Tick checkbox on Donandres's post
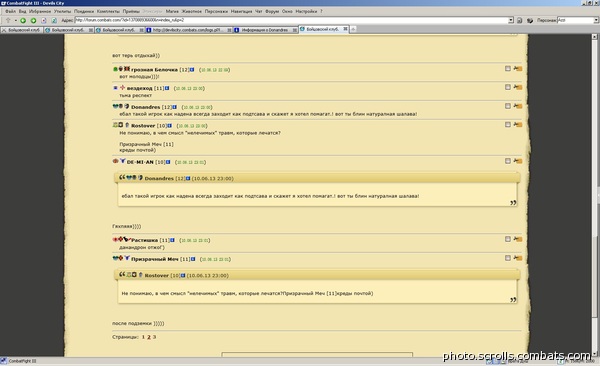Viewport: 600px width, 366px height. pyautogui.click(x=508, y=106)
